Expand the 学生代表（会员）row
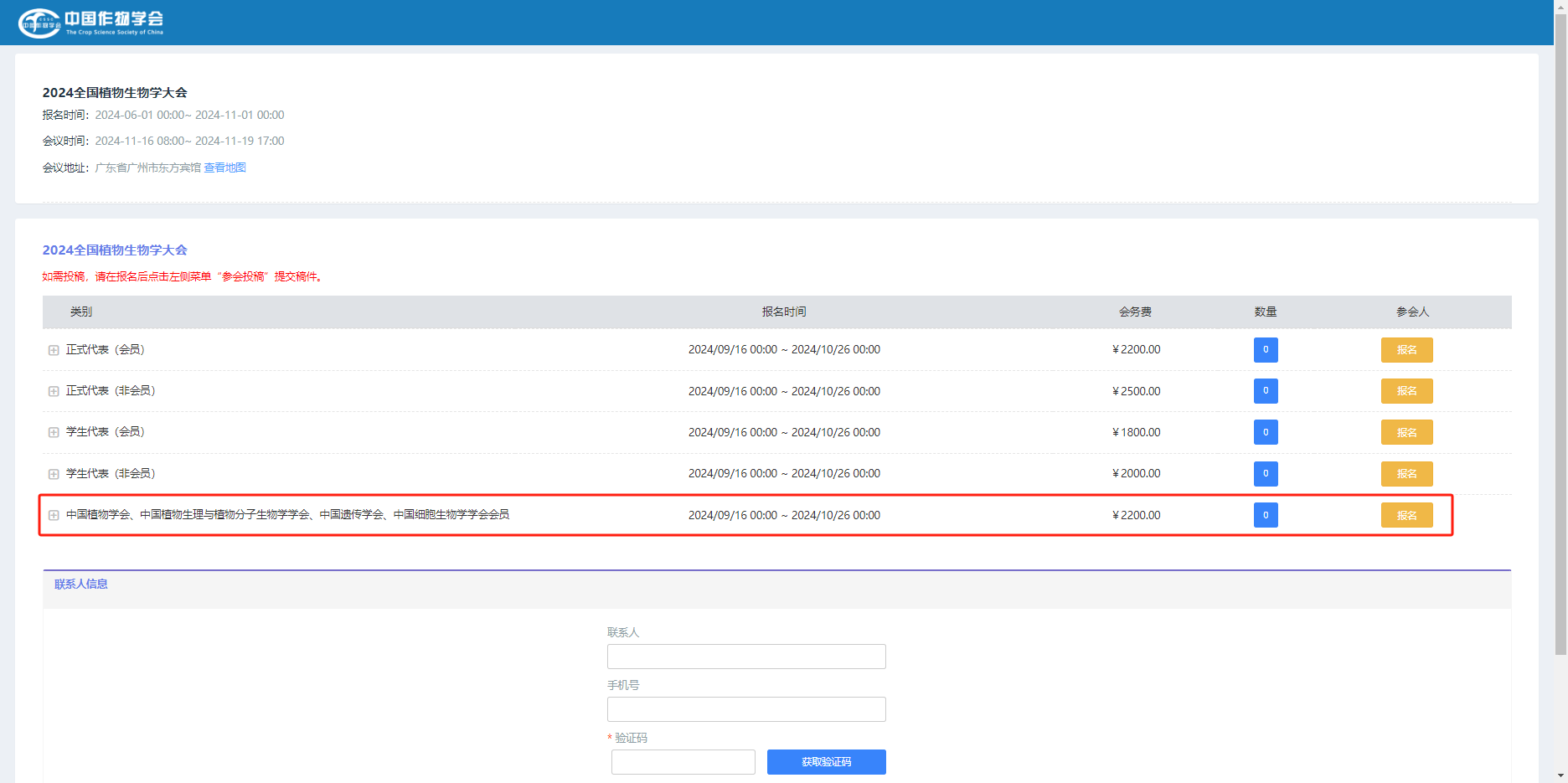Viewport: 1568px width, 783px height. pyautogui.click(x=54, y=432)
